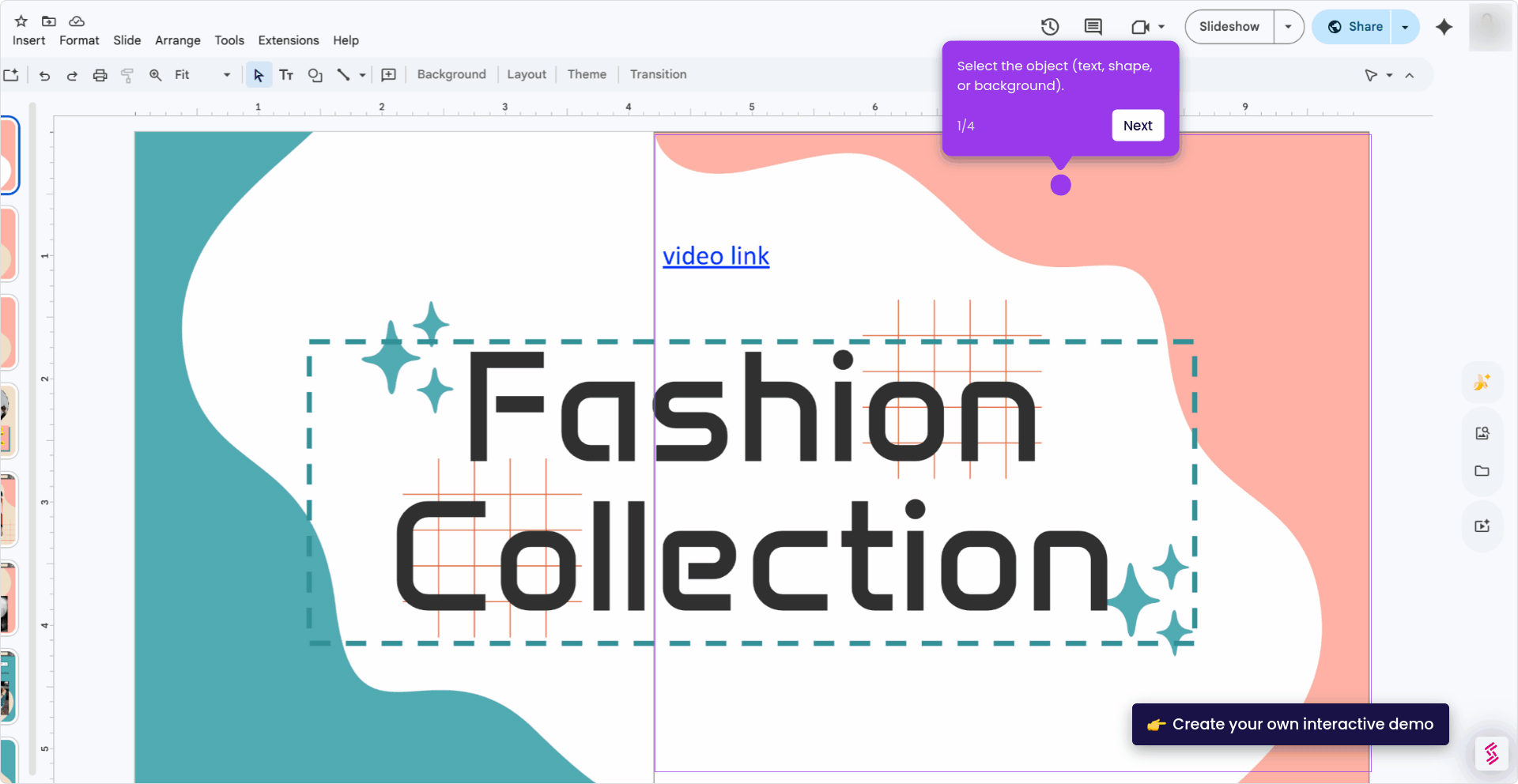
Task: Open the Help menu
Action: click(346, 40)
